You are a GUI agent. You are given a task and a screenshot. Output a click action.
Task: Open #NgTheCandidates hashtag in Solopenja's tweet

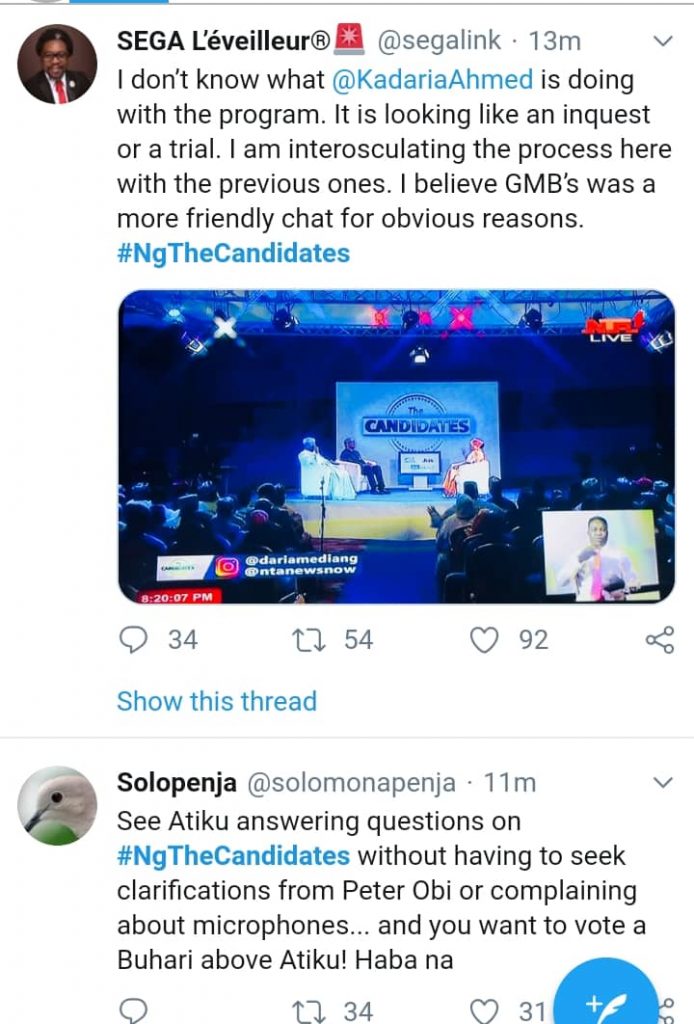[x=233, y=856]
